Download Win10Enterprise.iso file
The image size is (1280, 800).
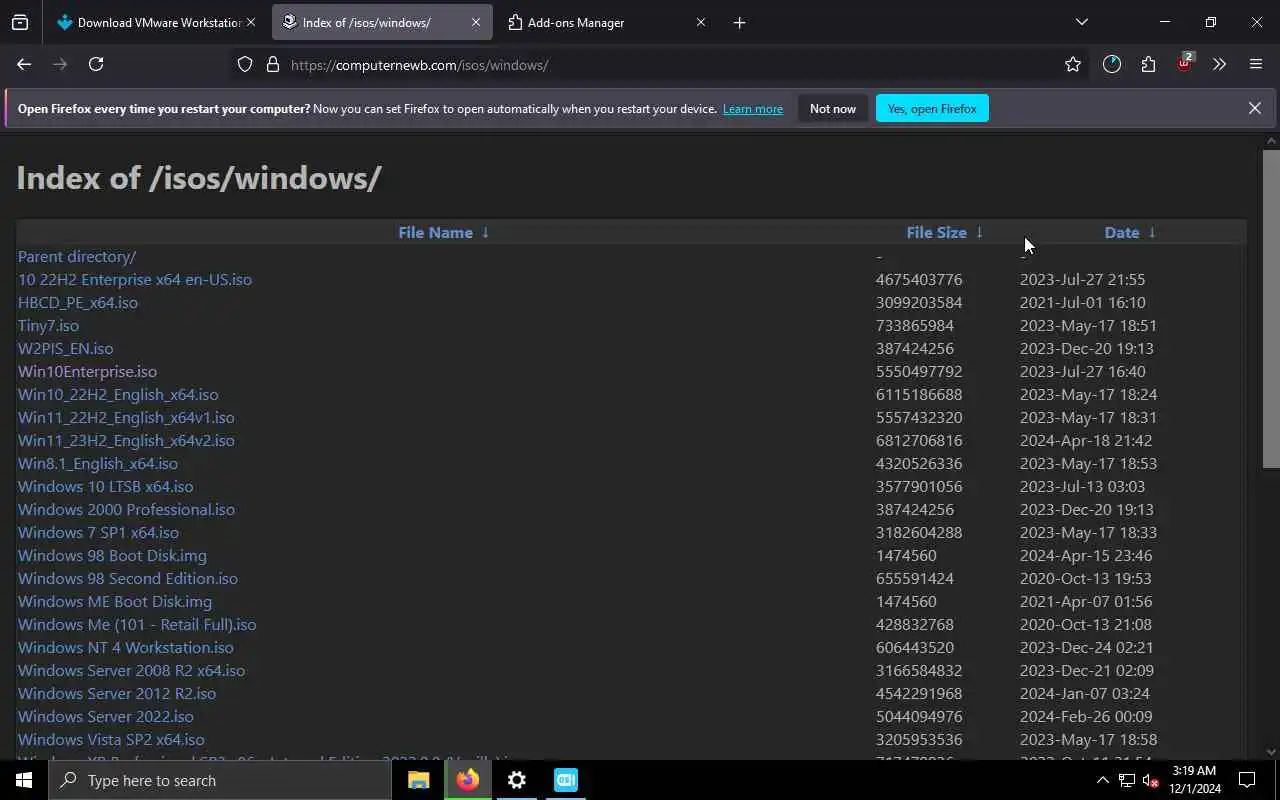tap(87, 371)
